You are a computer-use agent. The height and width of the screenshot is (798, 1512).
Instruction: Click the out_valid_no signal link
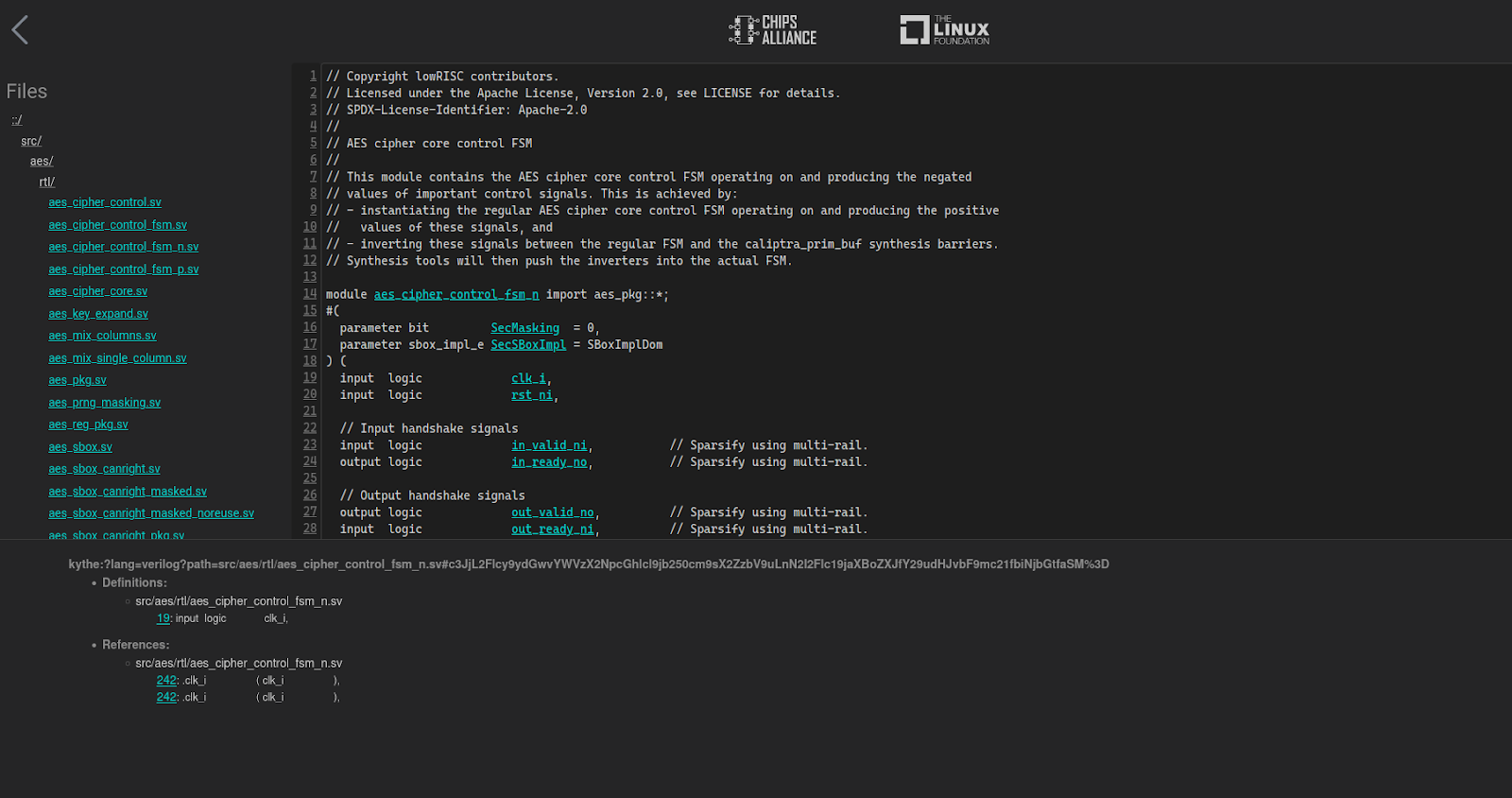(553, 512)
